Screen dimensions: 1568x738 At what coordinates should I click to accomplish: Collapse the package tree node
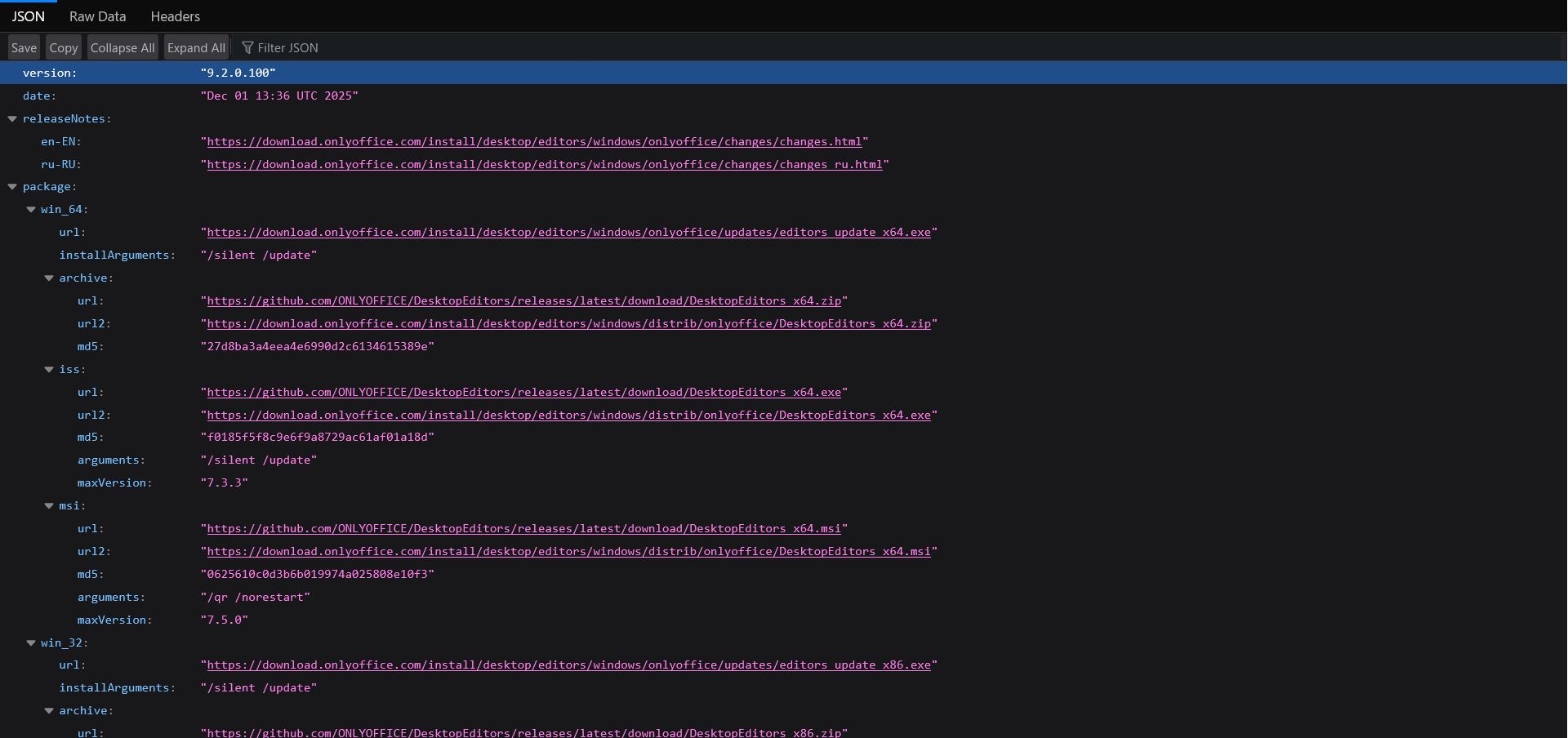pos(12,187)
